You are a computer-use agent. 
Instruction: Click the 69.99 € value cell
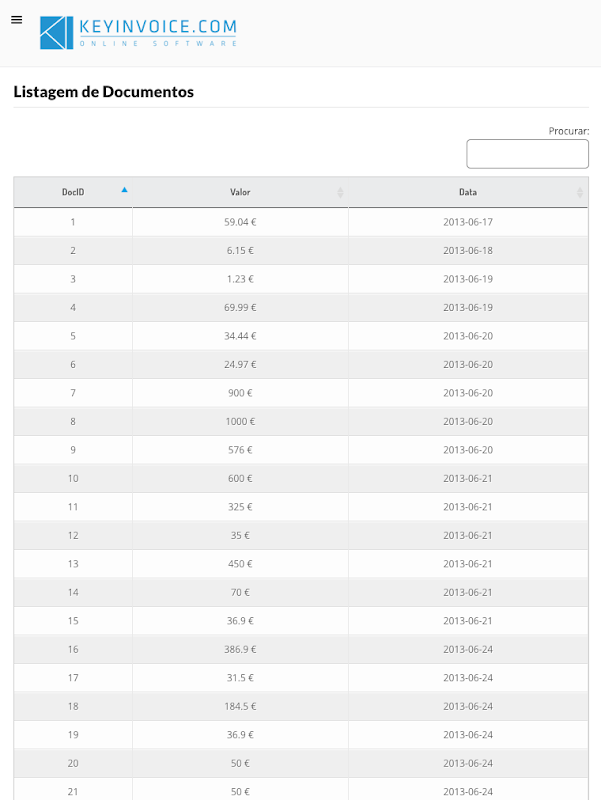click(x=240, y=307)
